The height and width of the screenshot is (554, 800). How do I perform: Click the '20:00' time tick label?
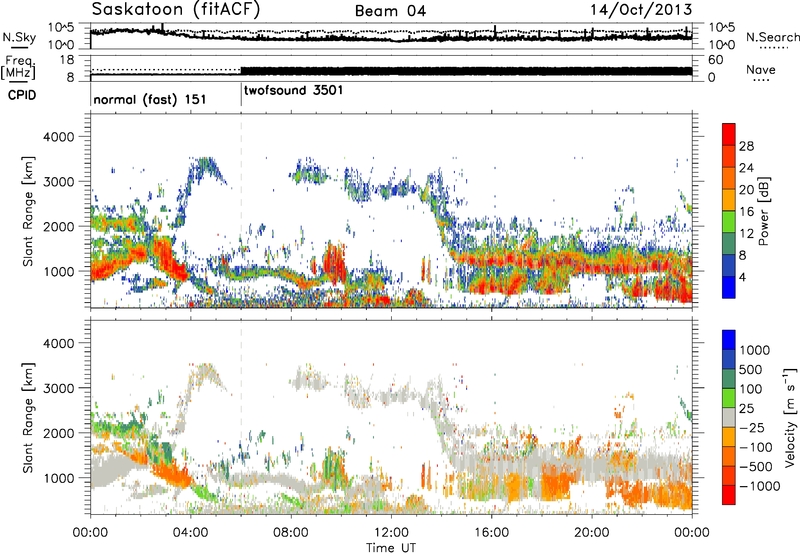coord(591,533)
